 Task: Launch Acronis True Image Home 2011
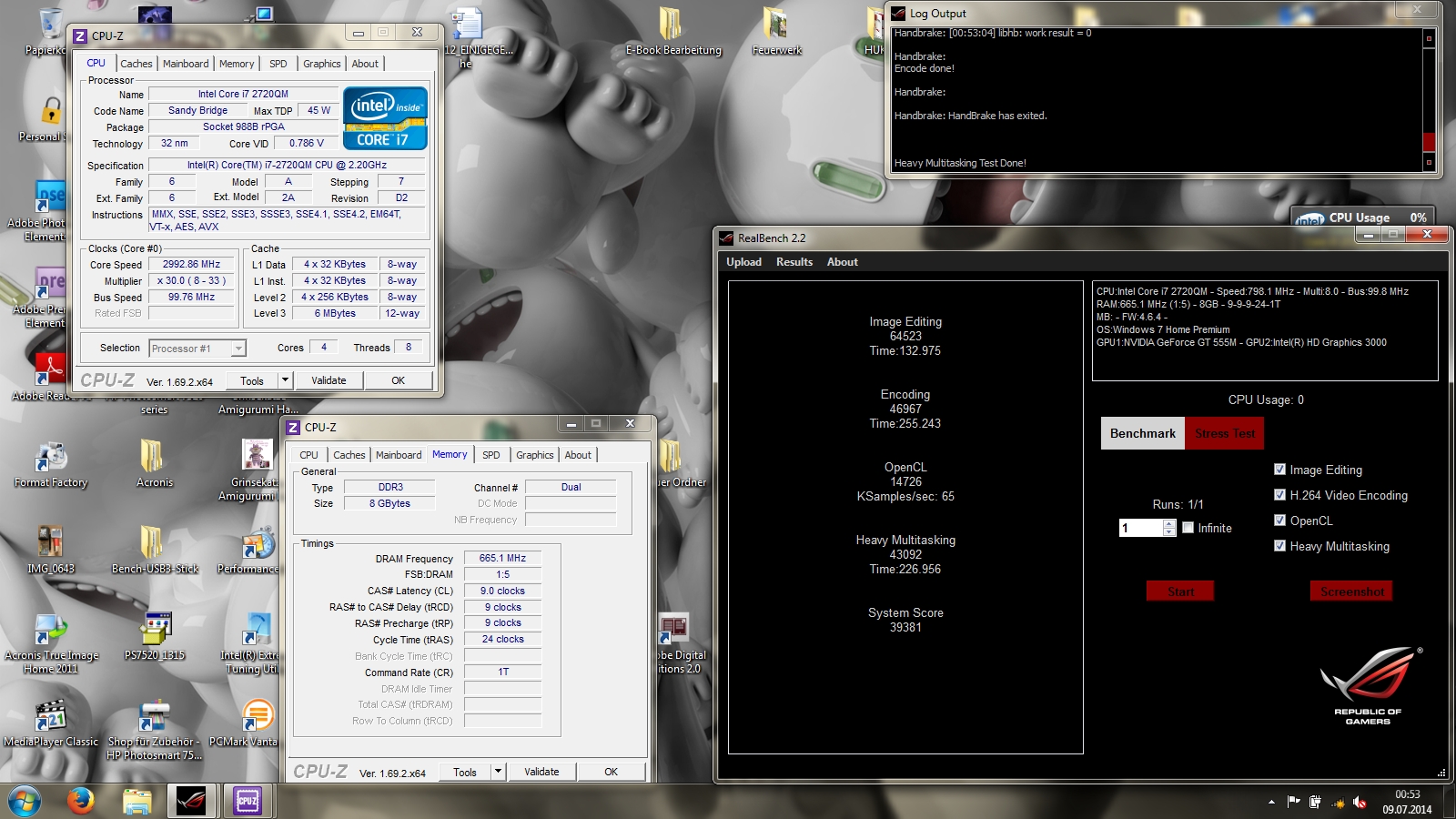click(x=51, y=642)
